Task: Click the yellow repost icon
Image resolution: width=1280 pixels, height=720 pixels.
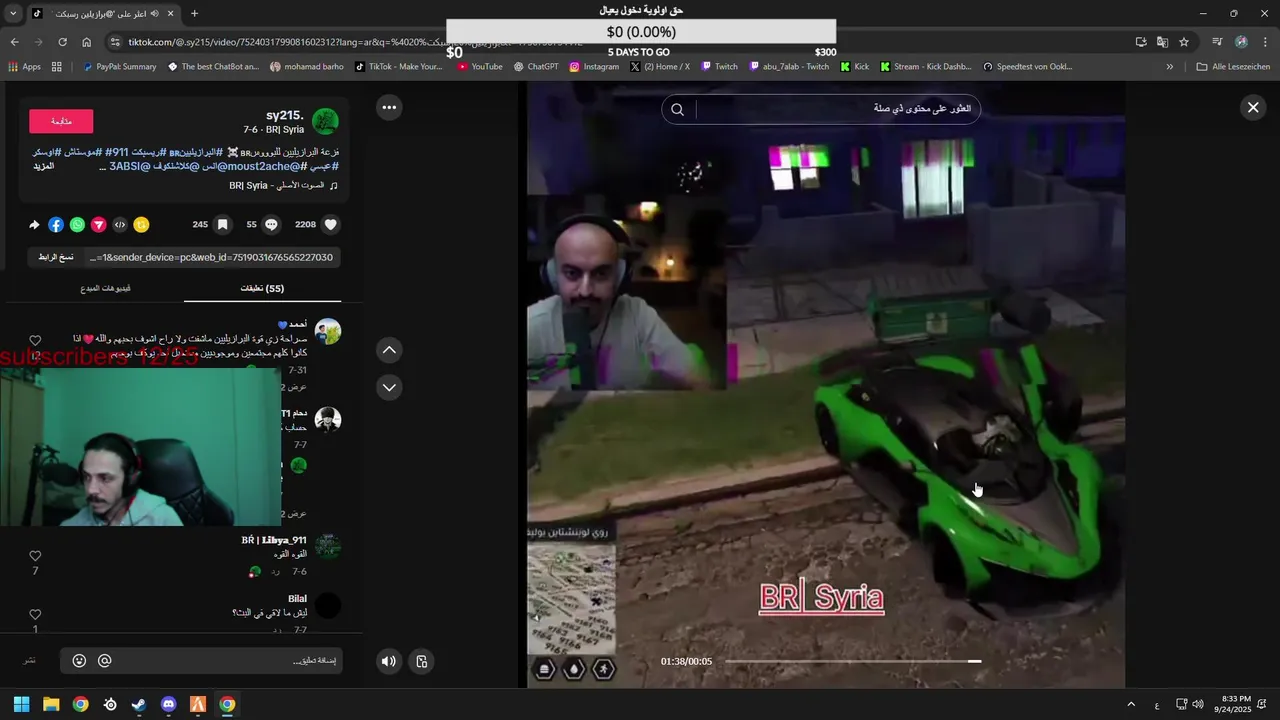Action: click(141, 225)
